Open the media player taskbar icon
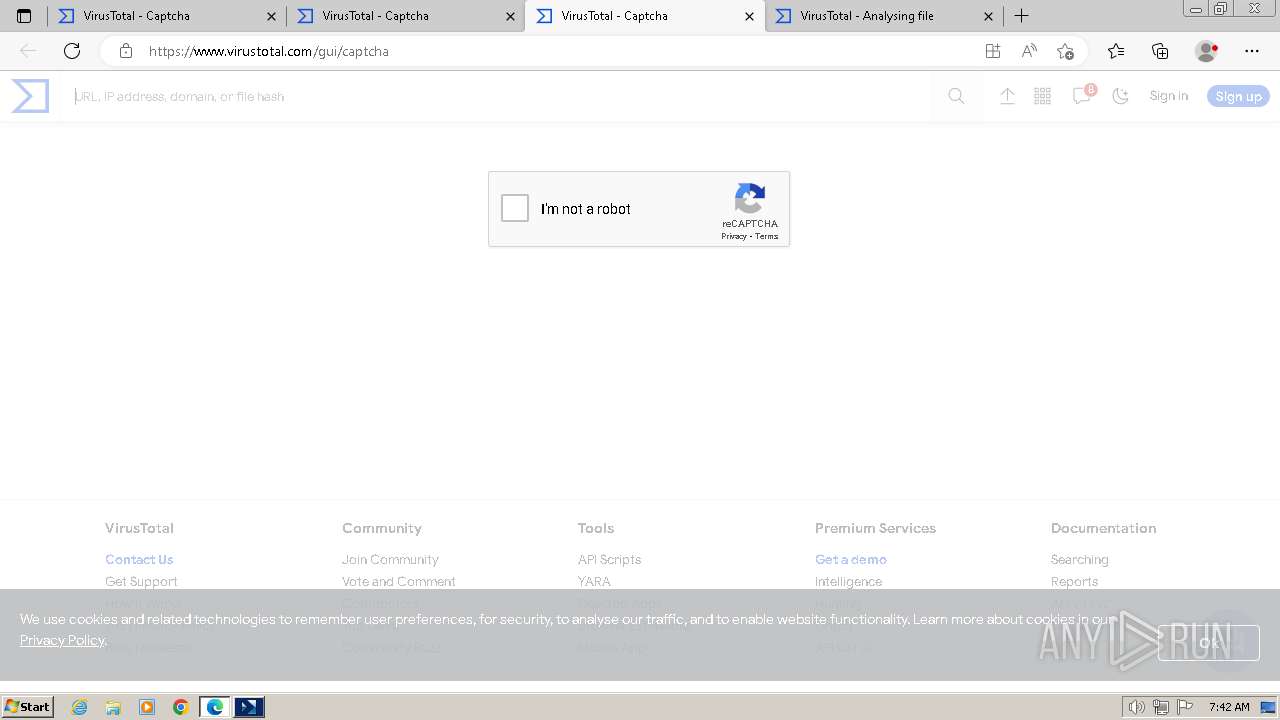 pos(147,707)
